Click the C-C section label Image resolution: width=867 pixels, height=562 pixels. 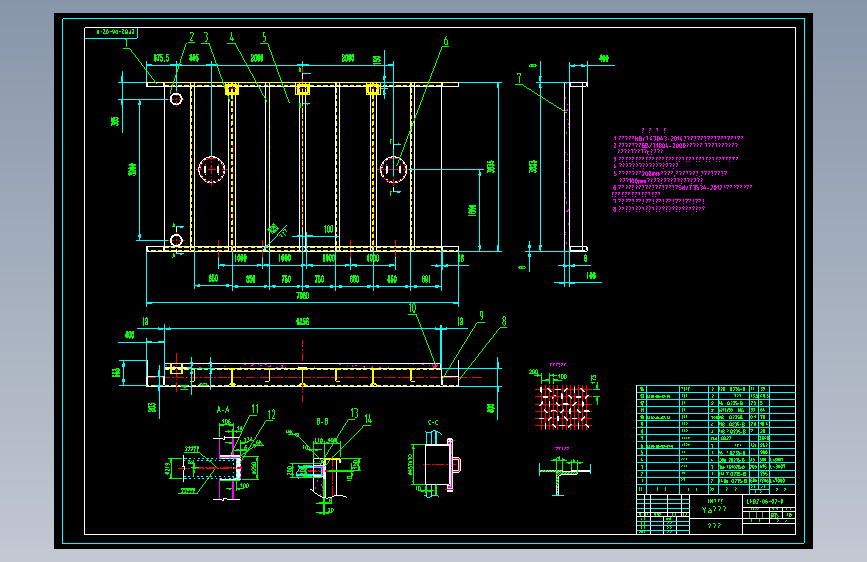click(x=433, y=423)
